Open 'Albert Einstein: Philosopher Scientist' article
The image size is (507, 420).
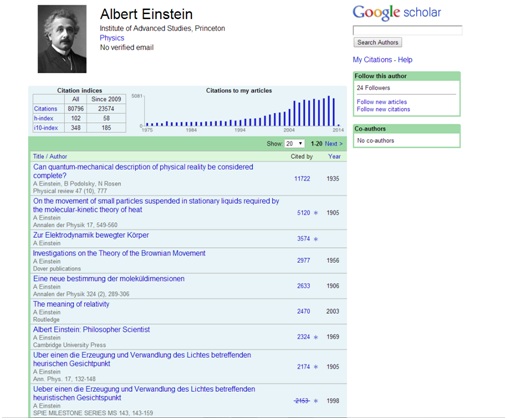[91, 329]
